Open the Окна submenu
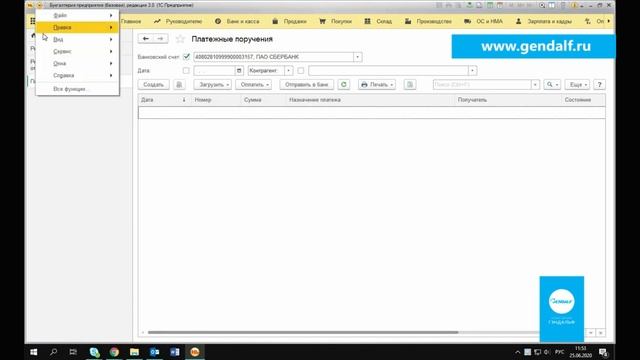The height and width of the screenshot is (360, 640). (78, 63)
